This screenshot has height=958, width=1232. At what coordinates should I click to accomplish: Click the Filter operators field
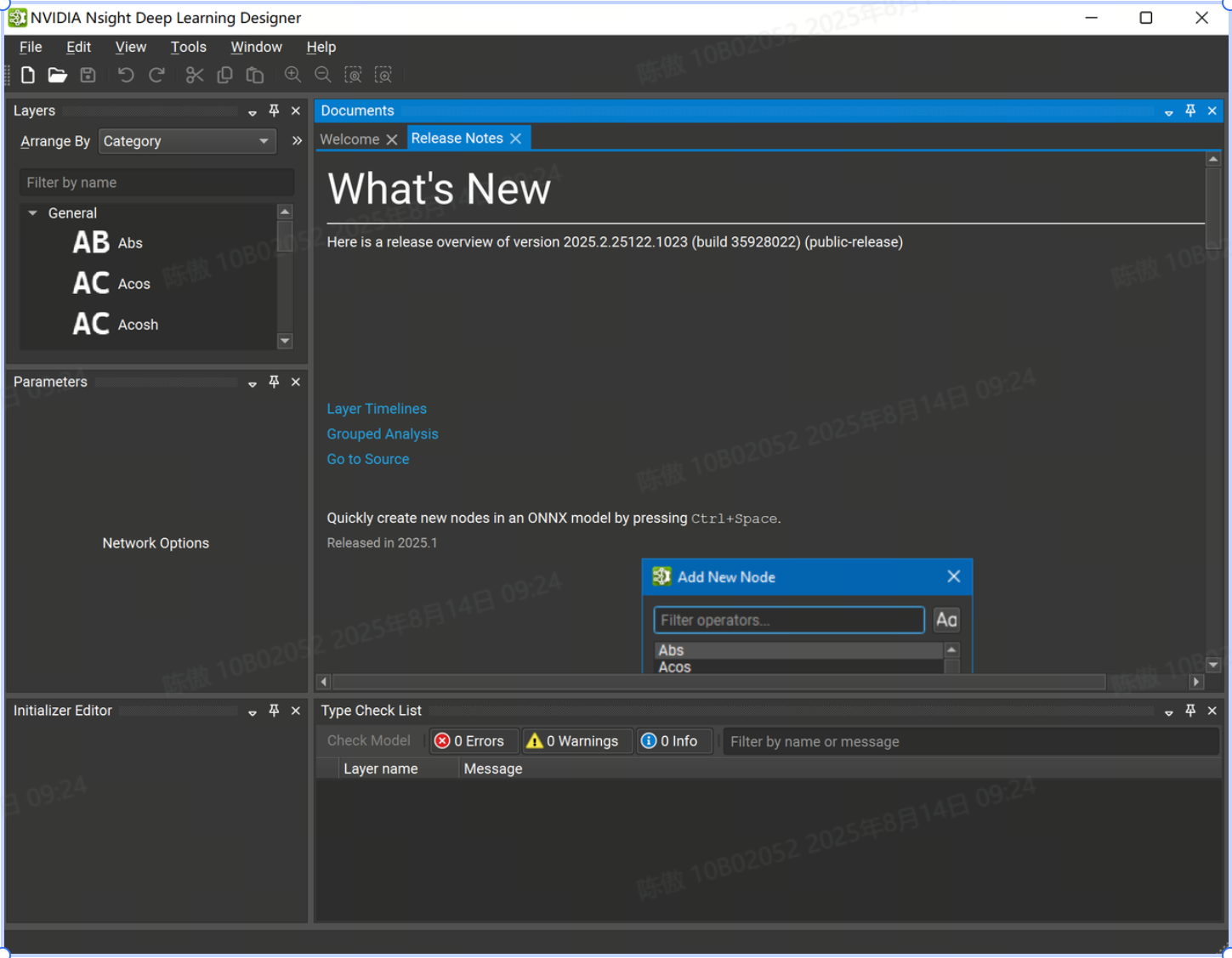click(x=789, y=620)
